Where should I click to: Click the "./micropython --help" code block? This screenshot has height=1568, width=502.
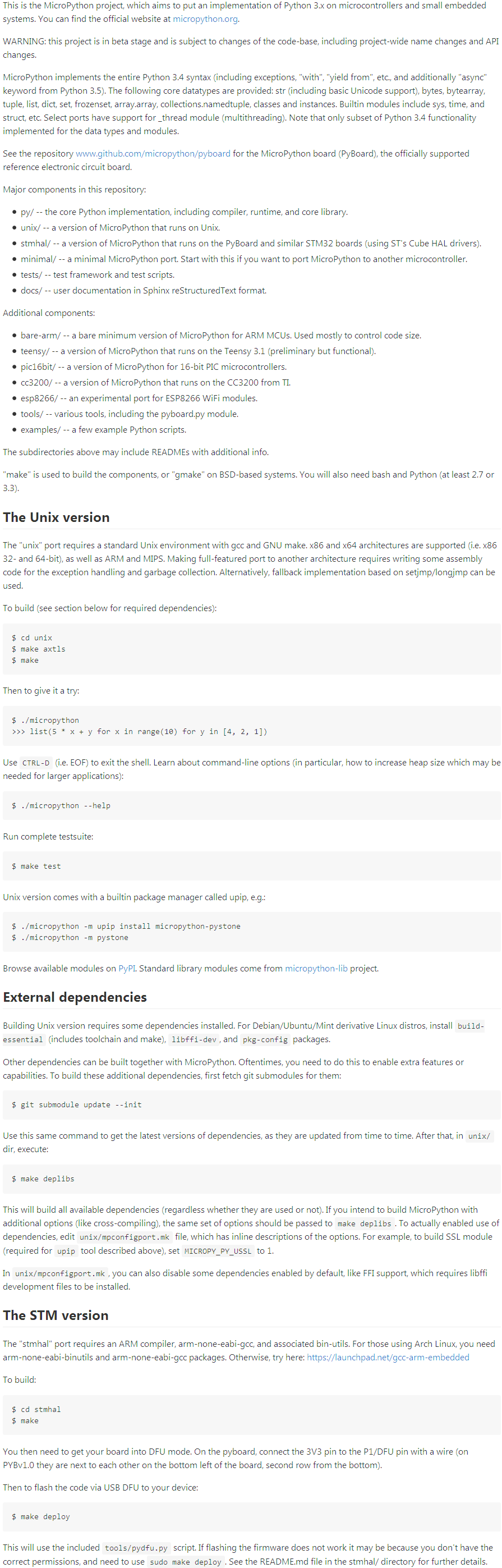(x=251, y=805)
